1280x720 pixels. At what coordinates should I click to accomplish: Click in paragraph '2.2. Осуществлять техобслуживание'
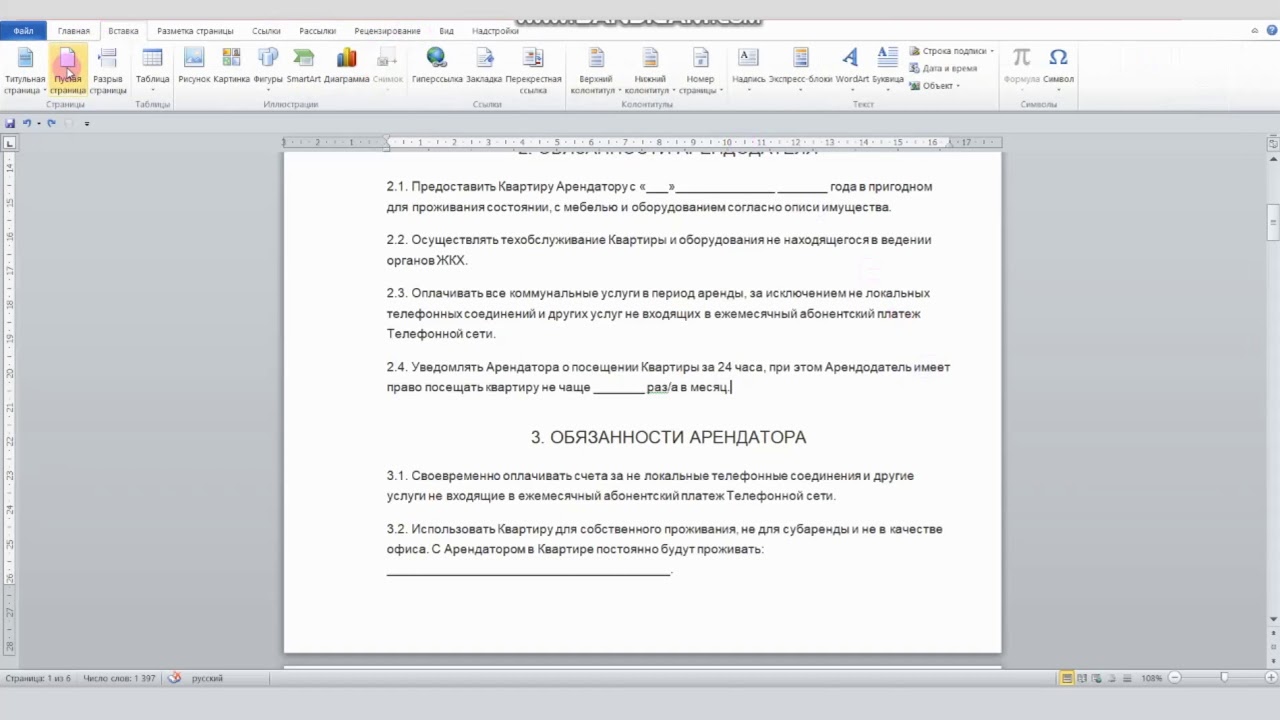pos(659,250)
